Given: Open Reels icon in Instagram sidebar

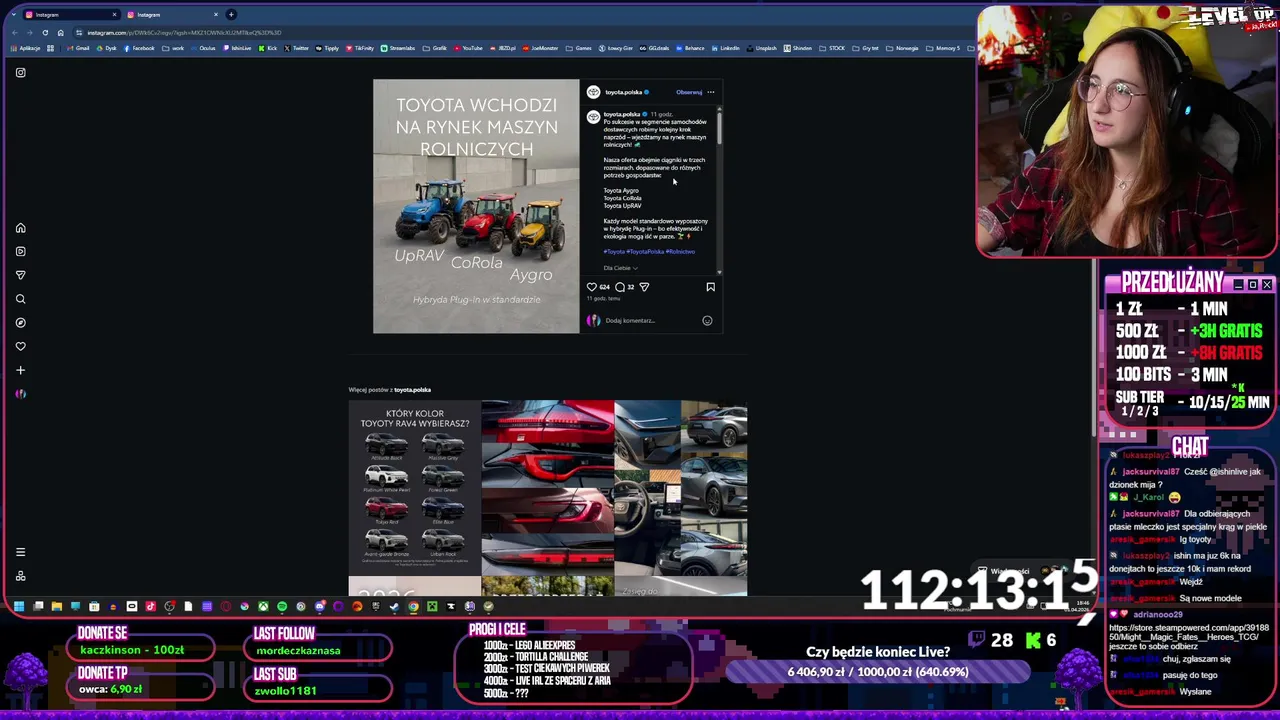Looking at the screenshot, I should click(x=20, y=251).
